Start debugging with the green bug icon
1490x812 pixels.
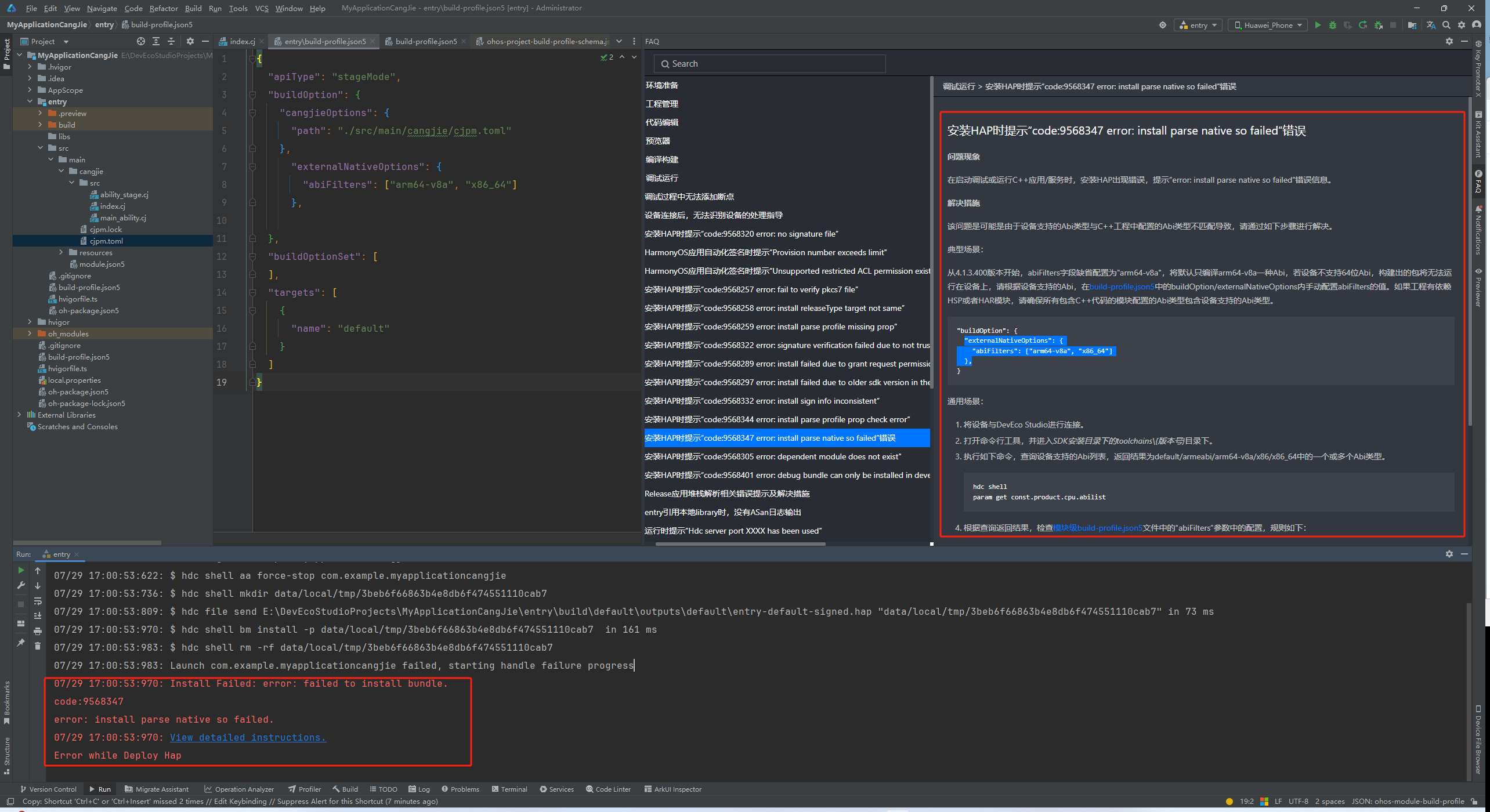click(1333, 25)
